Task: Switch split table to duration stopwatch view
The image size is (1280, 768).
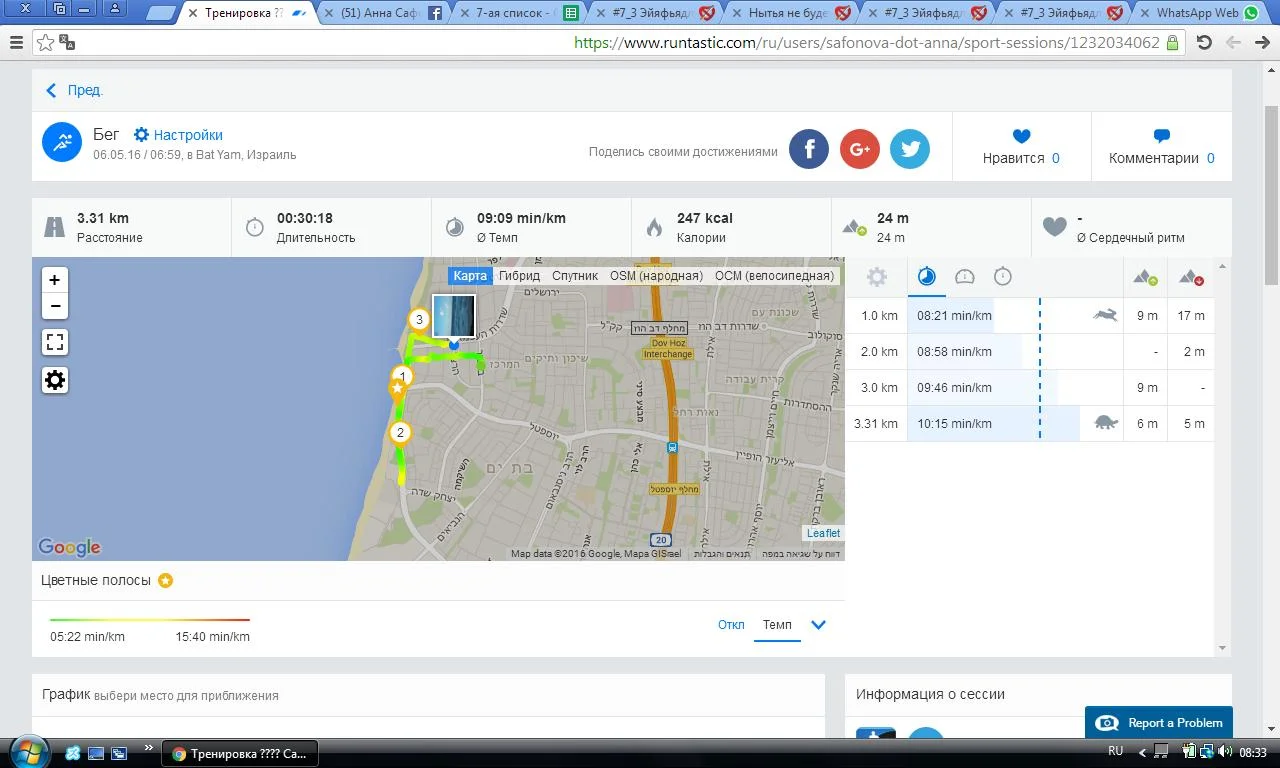Action: point(1003,277)
